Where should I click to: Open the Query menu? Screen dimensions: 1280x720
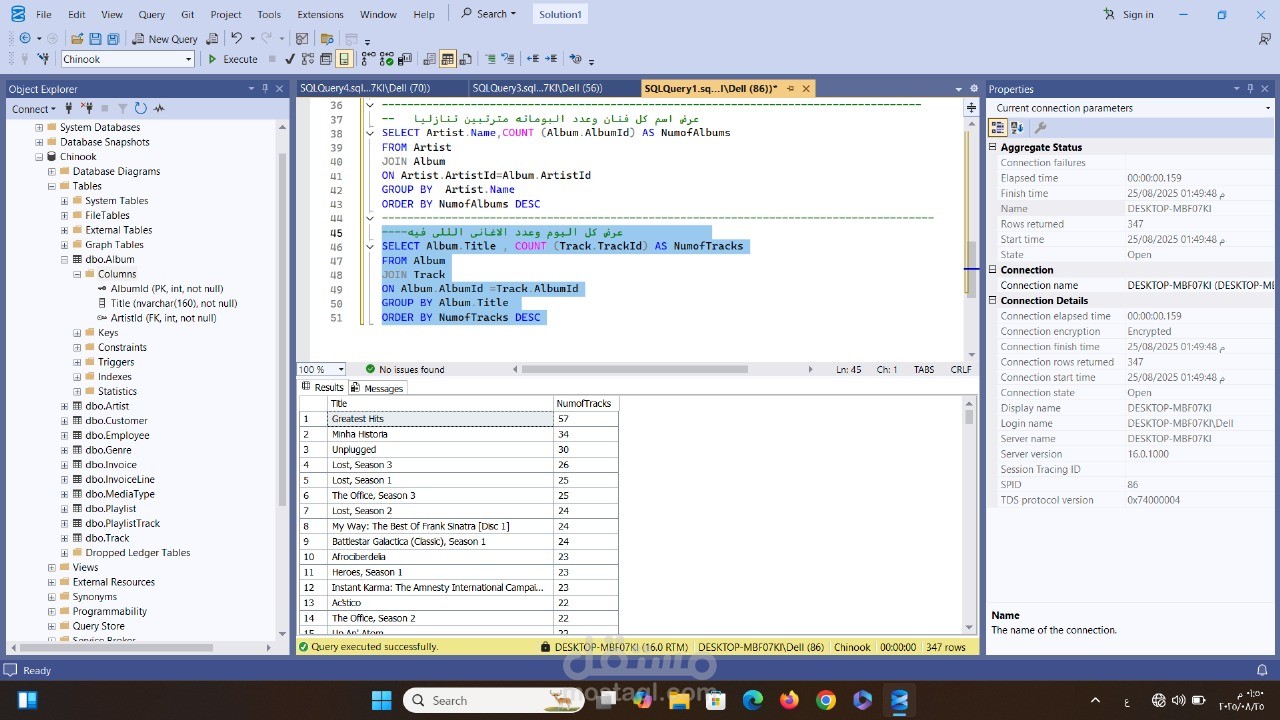151,14
